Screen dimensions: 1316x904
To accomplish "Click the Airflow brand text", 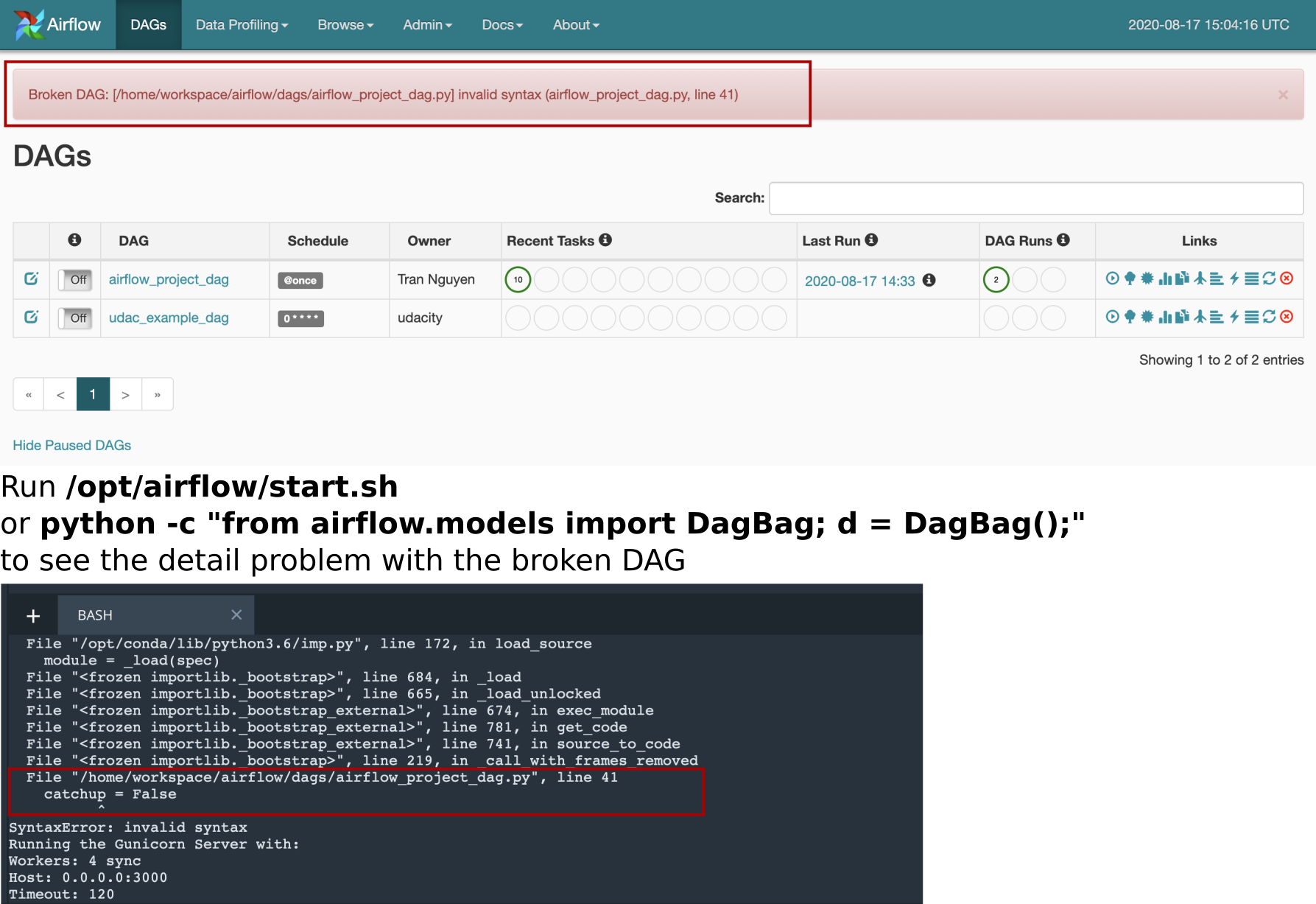I will tap(74, 24).
